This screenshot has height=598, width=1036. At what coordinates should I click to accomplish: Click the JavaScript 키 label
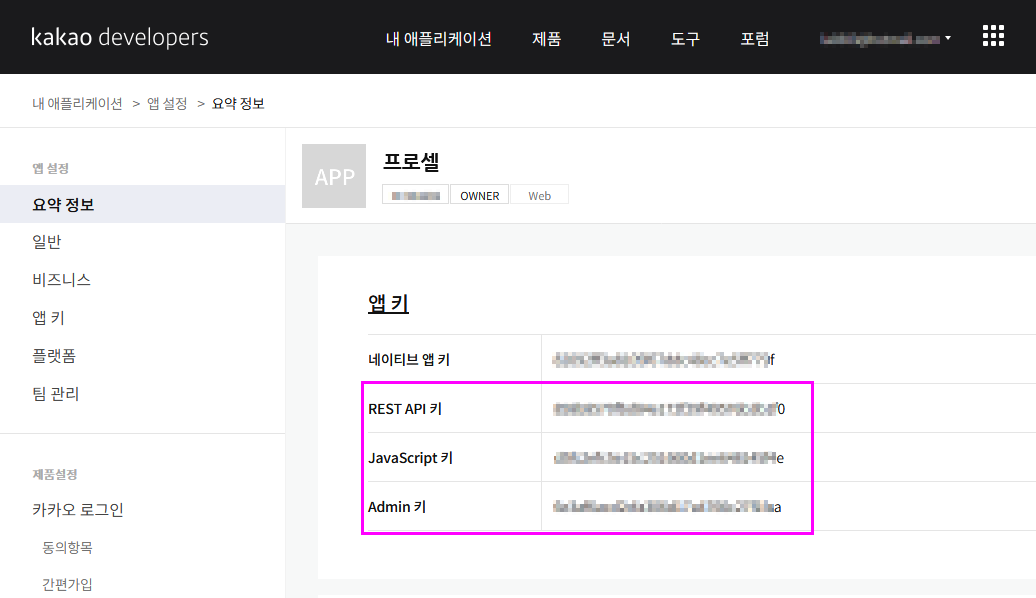click(410, 458)
